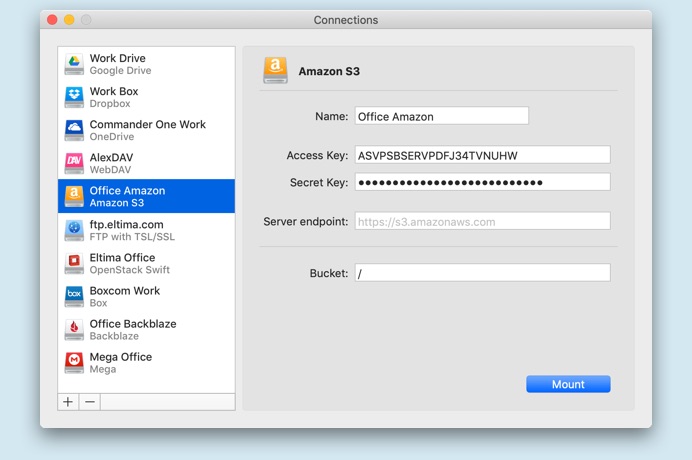Click the FTP with TSL/SSL subtitle
The height and width of the screenshot is (460, 692).
click(x=132, y=237)
